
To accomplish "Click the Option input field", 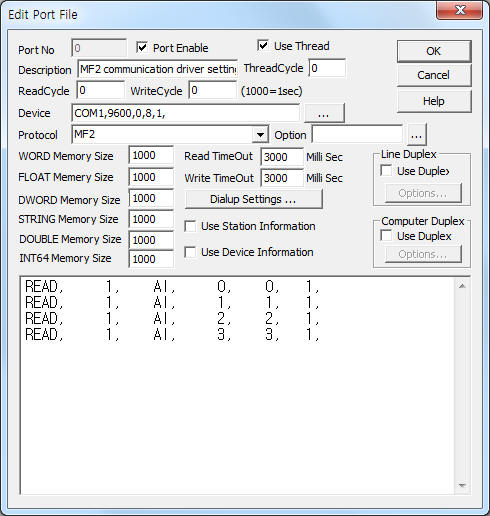I will 357,135.
